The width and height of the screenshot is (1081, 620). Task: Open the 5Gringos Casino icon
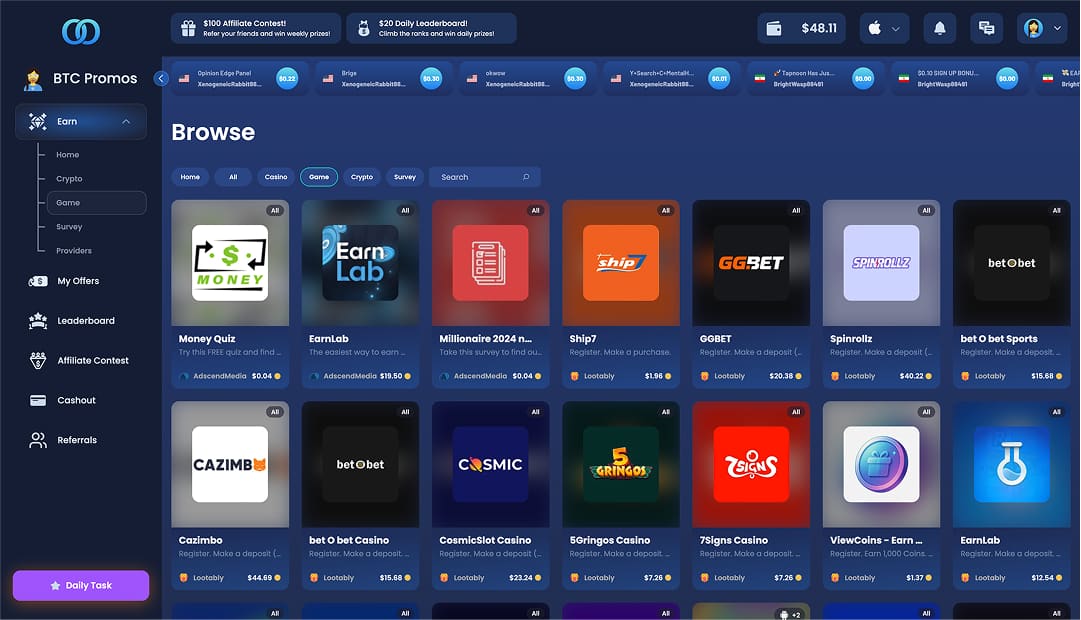[621, 464]
